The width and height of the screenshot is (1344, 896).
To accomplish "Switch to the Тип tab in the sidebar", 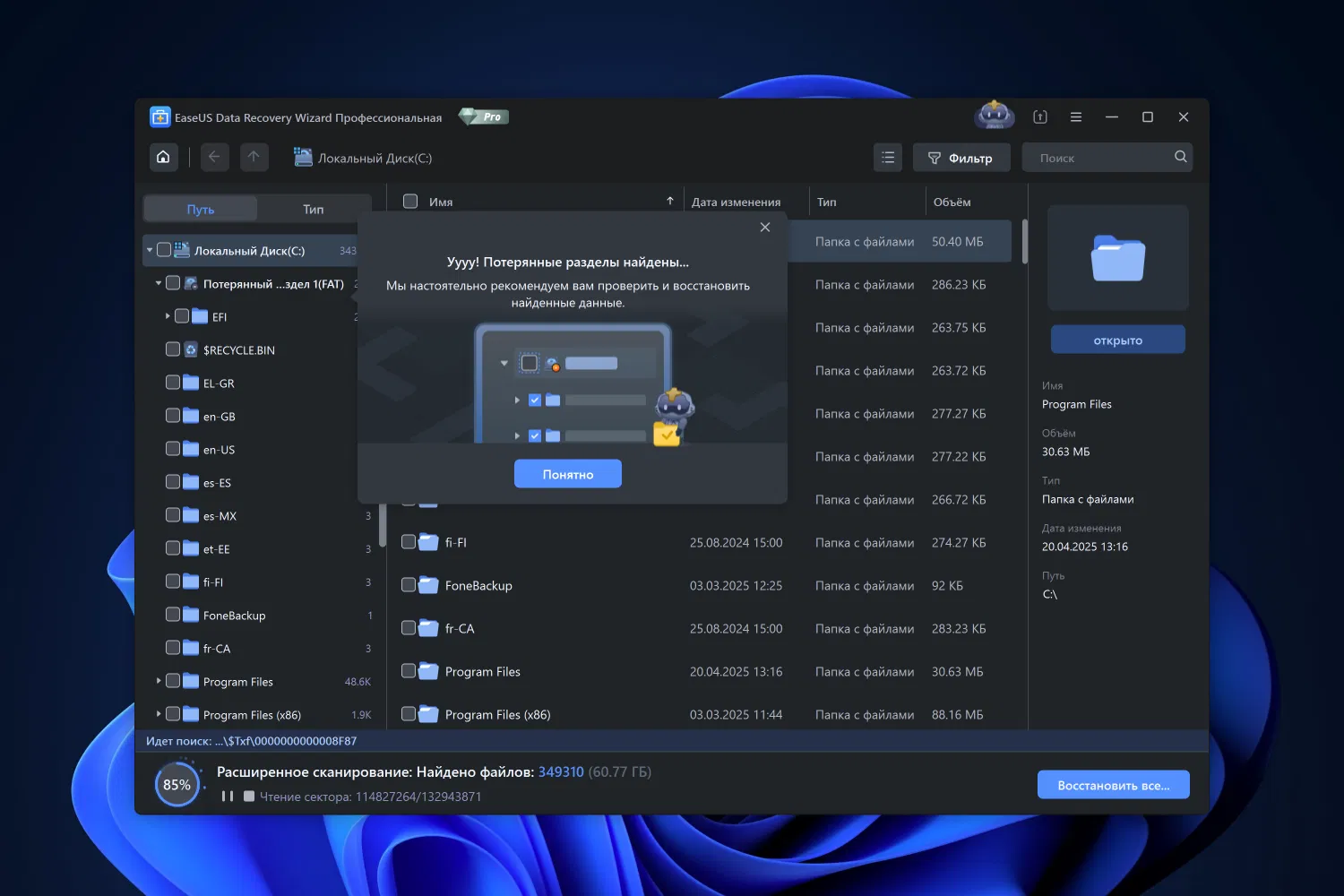I will pyautogui.click(x=314, y=209).
